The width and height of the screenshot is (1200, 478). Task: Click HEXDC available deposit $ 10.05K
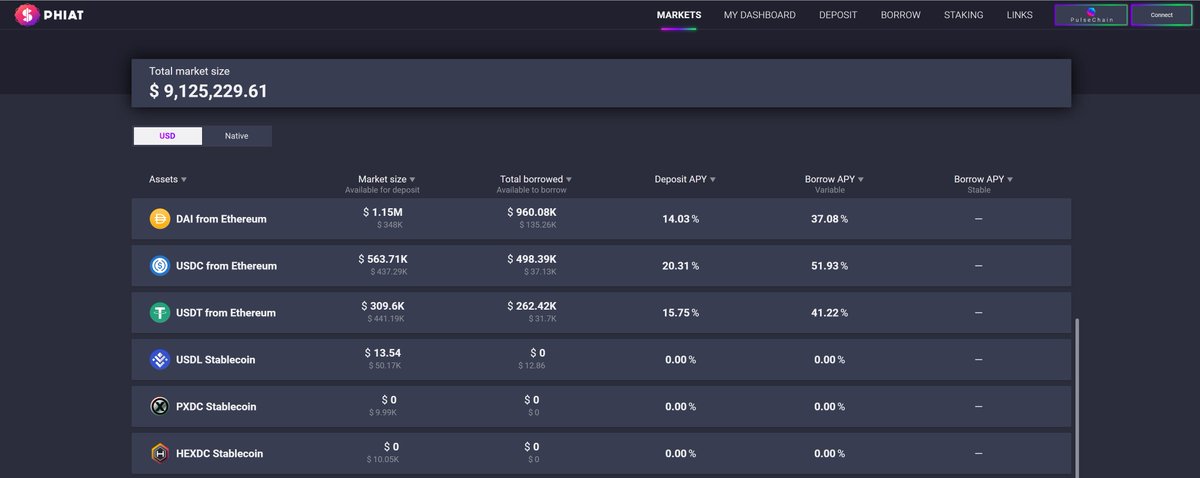coord(383,460)
